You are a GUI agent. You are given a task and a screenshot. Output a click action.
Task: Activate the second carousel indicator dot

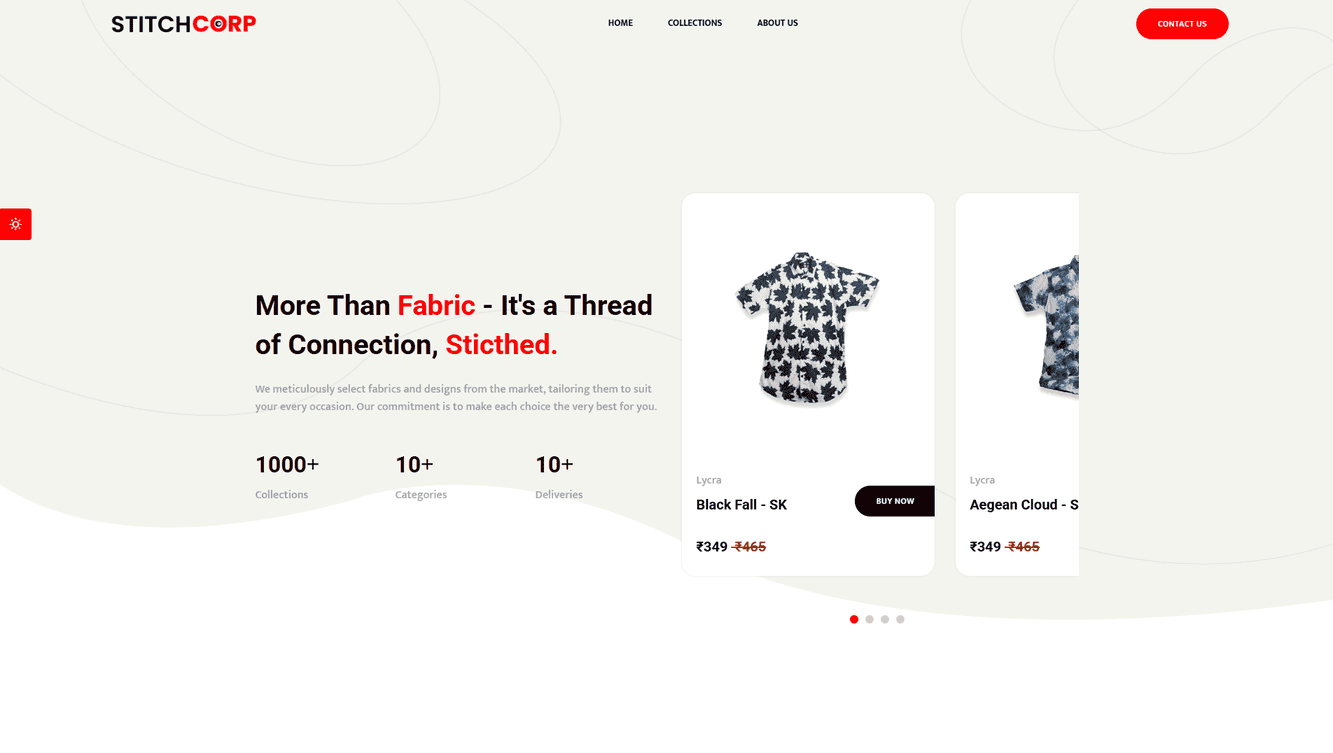(869, 619)
